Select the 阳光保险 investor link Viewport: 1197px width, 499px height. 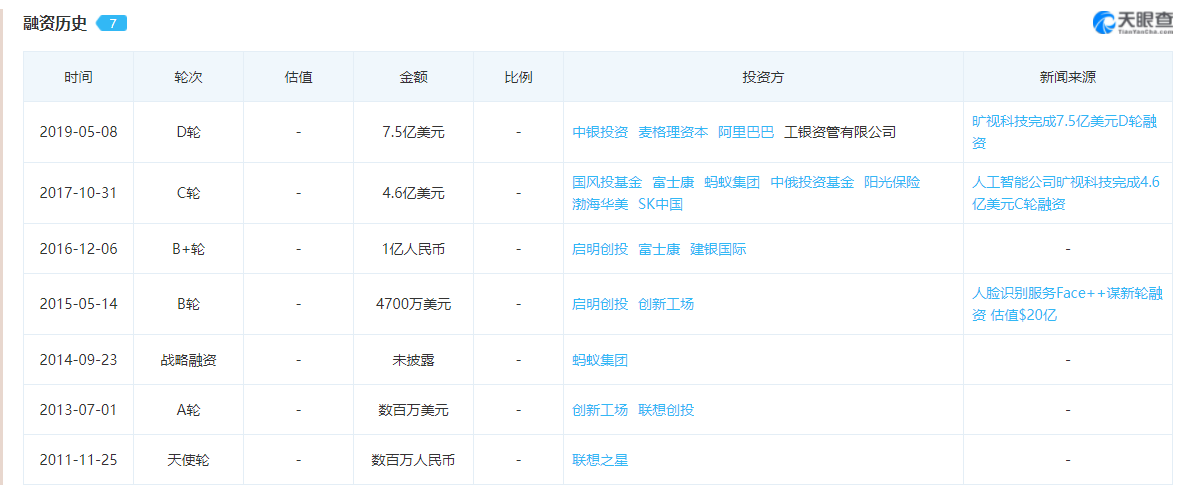click(892, 182)
